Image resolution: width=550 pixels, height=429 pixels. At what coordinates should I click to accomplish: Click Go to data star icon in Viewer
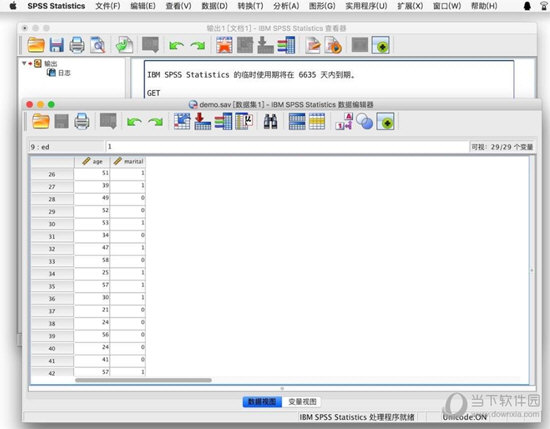point(224,45)
